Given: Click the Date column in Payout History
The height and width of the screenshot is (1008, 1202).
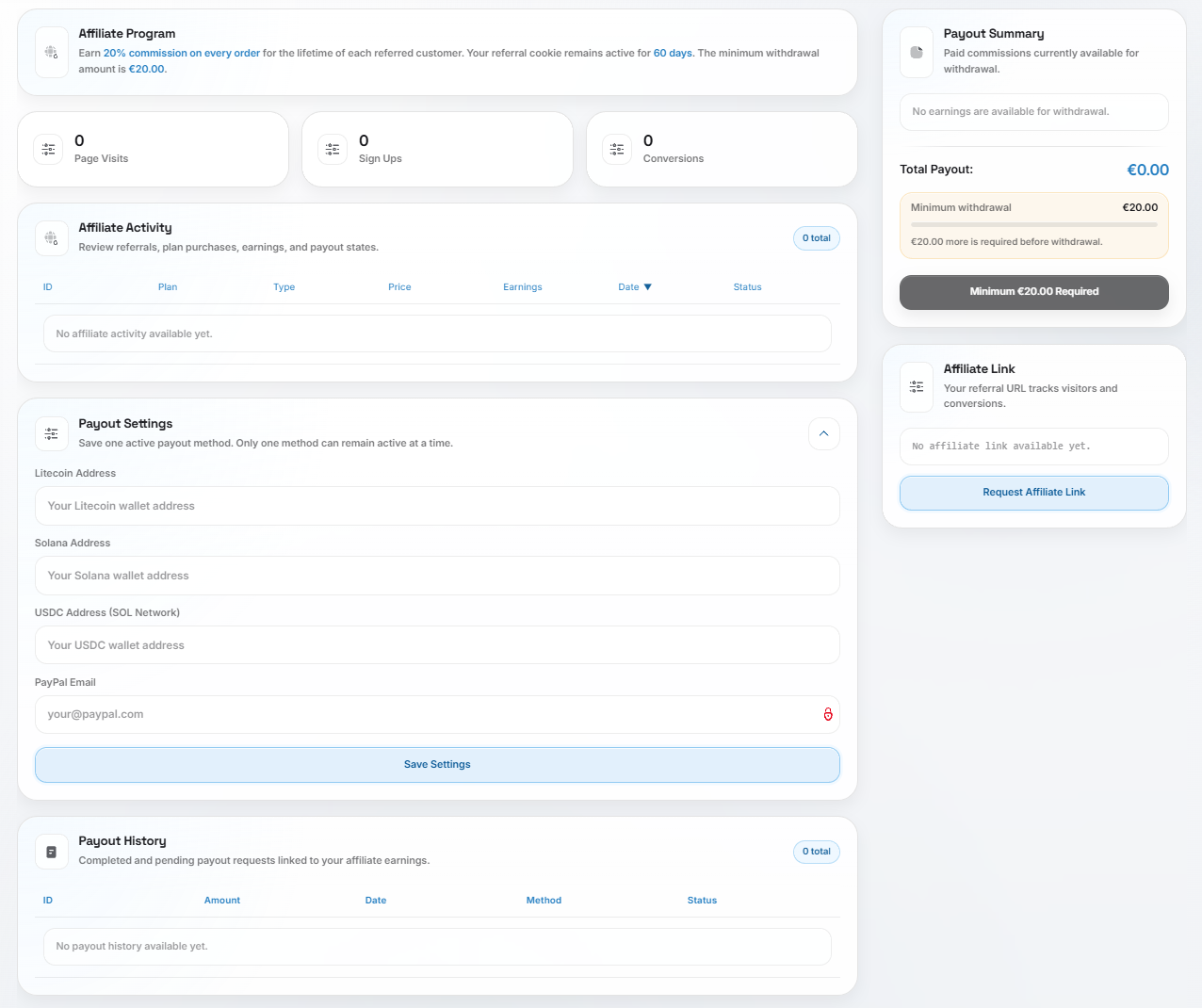Looking at the screenshot, I should coord(376,901).
